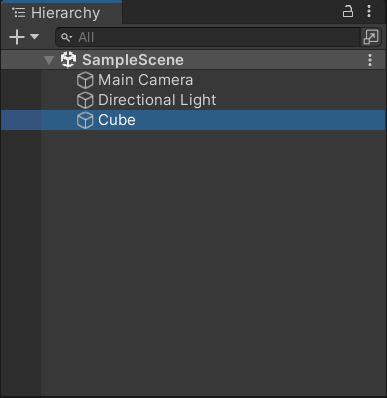The width and height of the screenshot is (387, 398).
Task: Collapse the SampleScene foldout triangle
Action: (49, 60)
